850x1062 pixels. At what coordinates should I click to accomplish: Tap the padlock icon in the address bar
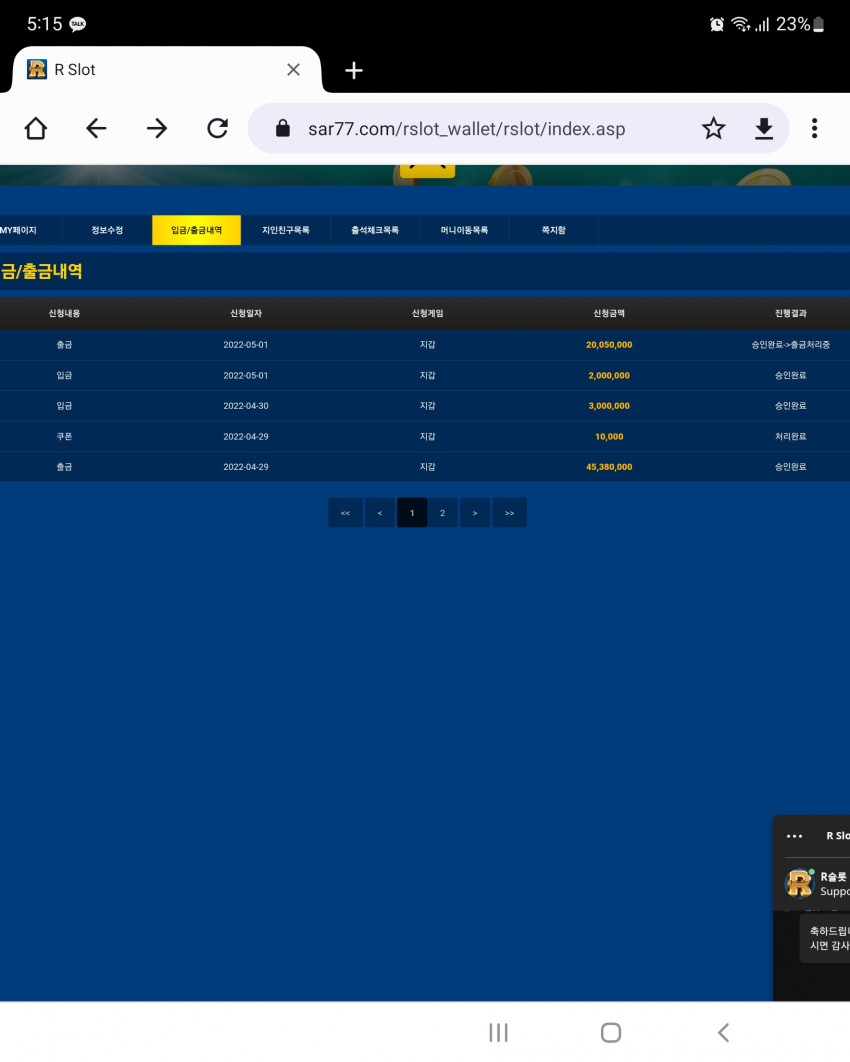(x=283, y=128)
